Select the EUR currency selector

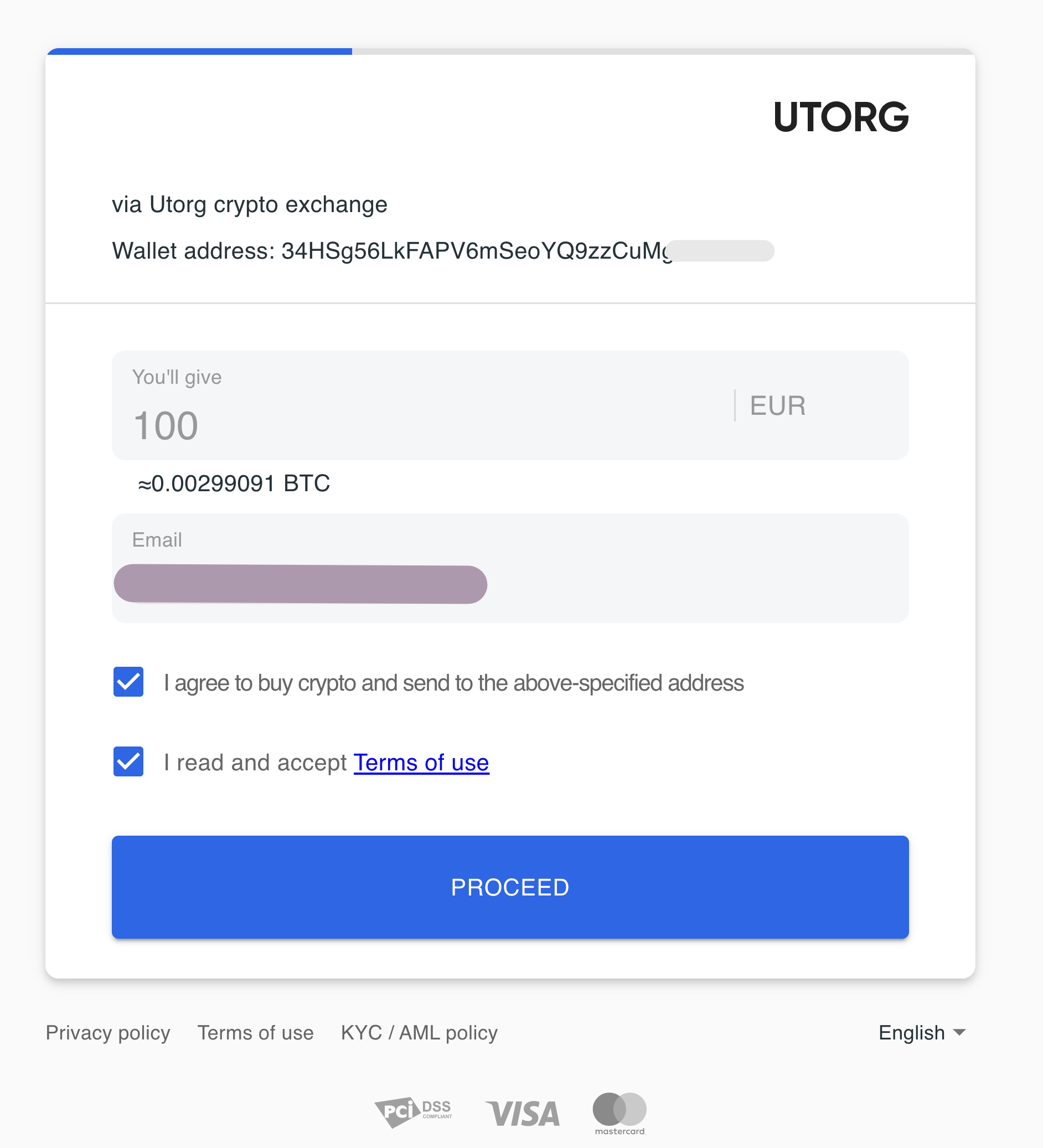point(778,405)
